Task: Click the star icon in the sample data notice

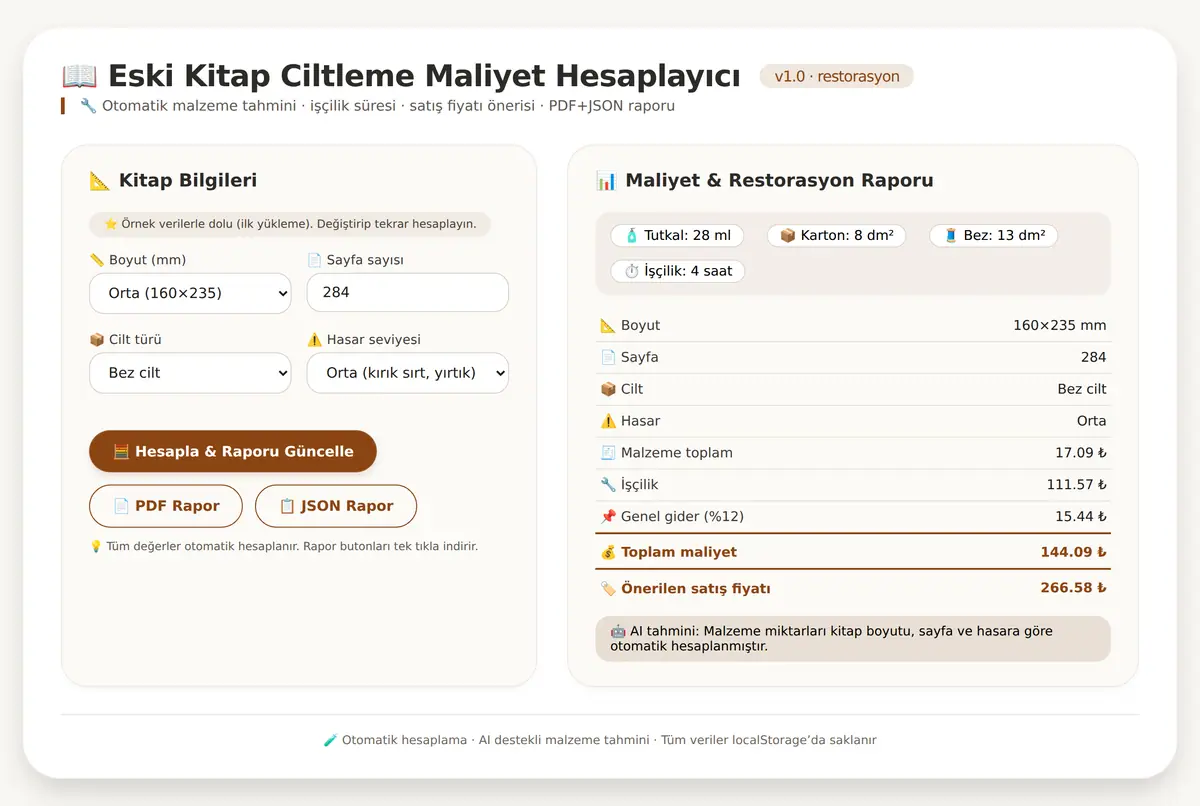Action: pyautogui.click(x=111, y=224)
